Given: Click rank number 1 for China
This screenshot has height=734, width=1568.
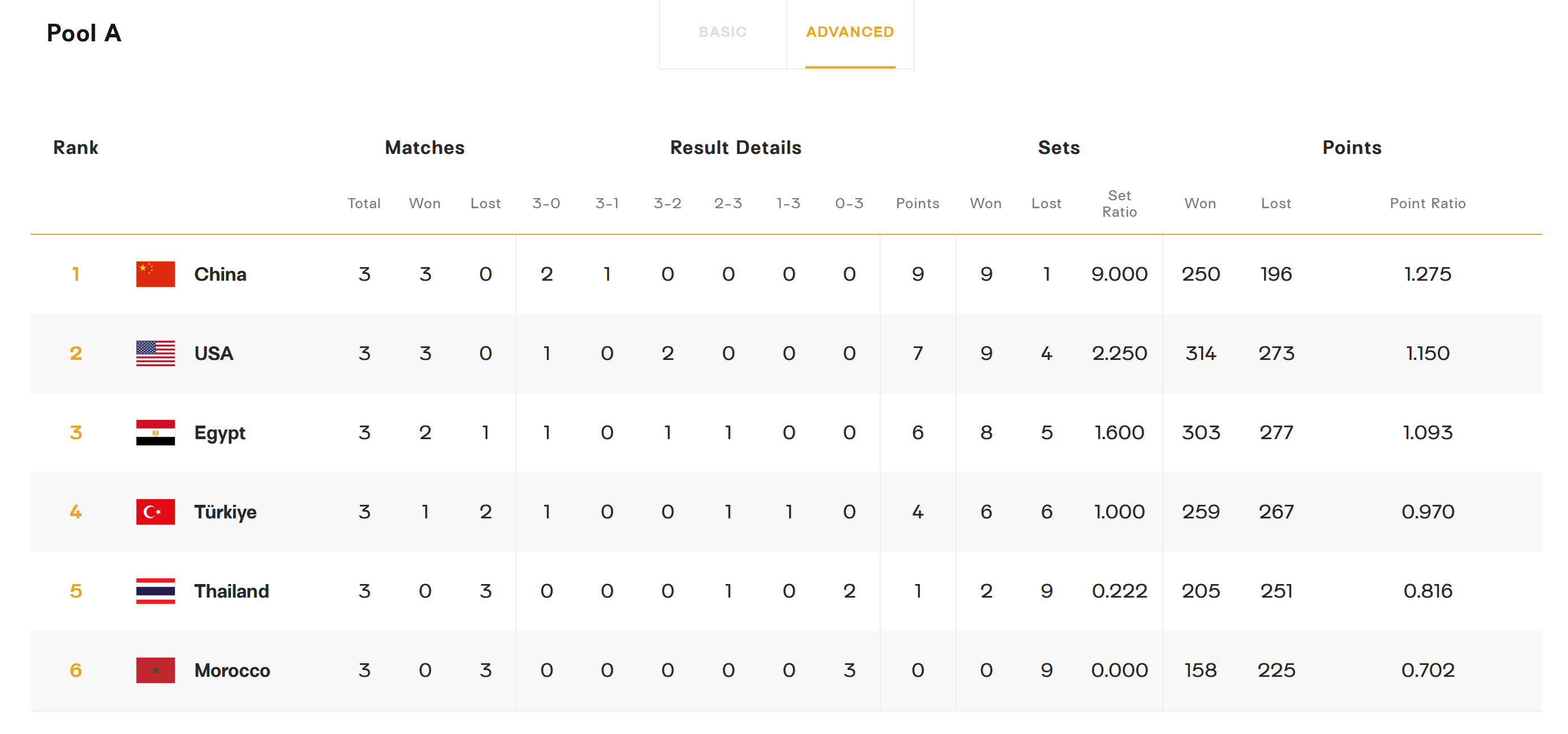Looking at the screenshot, I should [76, 274].
